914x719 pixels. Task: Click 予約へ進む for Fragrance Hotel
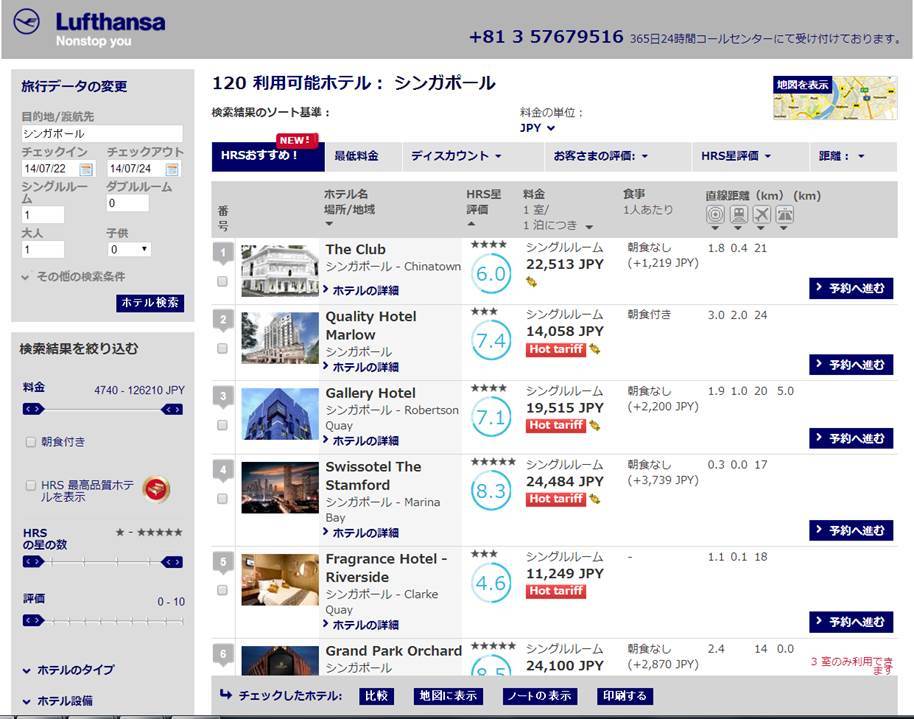tap(851, 622)
